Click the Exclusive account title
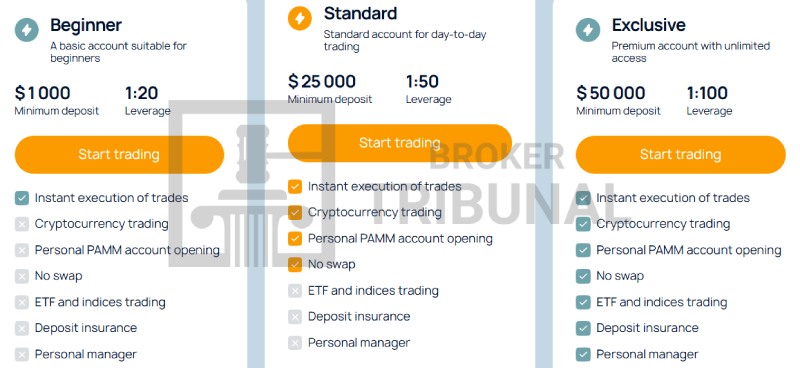 point(648,25)
